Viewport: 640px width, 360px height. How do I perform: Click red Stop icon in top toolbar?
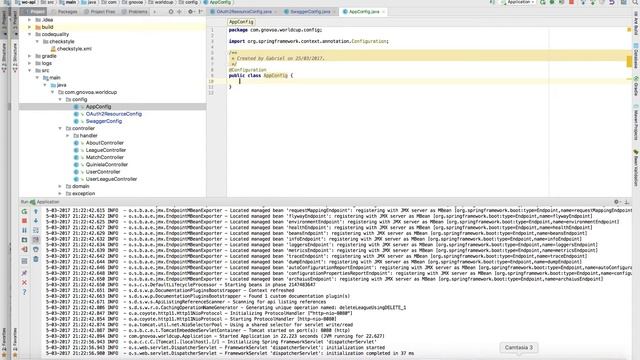tap(572, 2)
